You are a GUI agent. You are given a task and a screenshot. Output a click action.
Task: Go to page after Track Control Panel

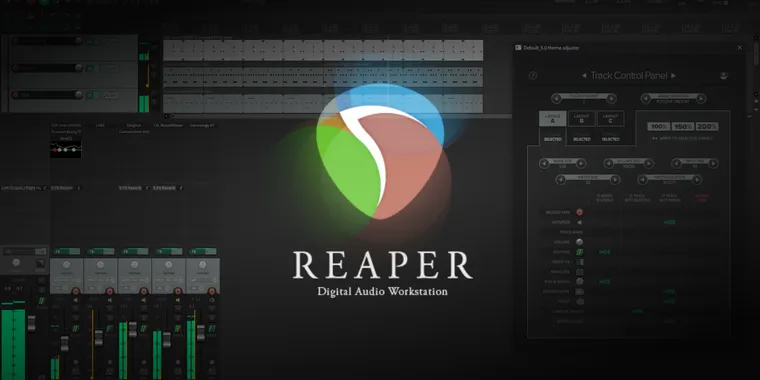tap(673, 76)
